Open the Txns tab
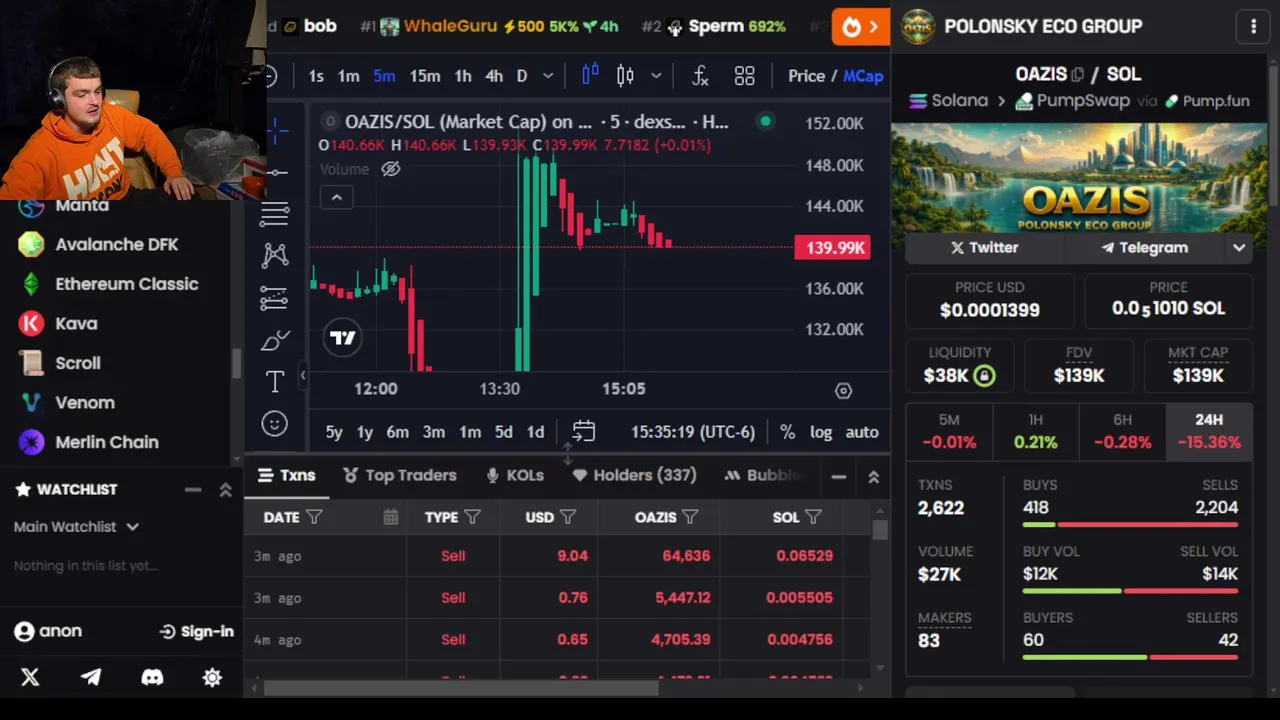 tap(286, 476)
